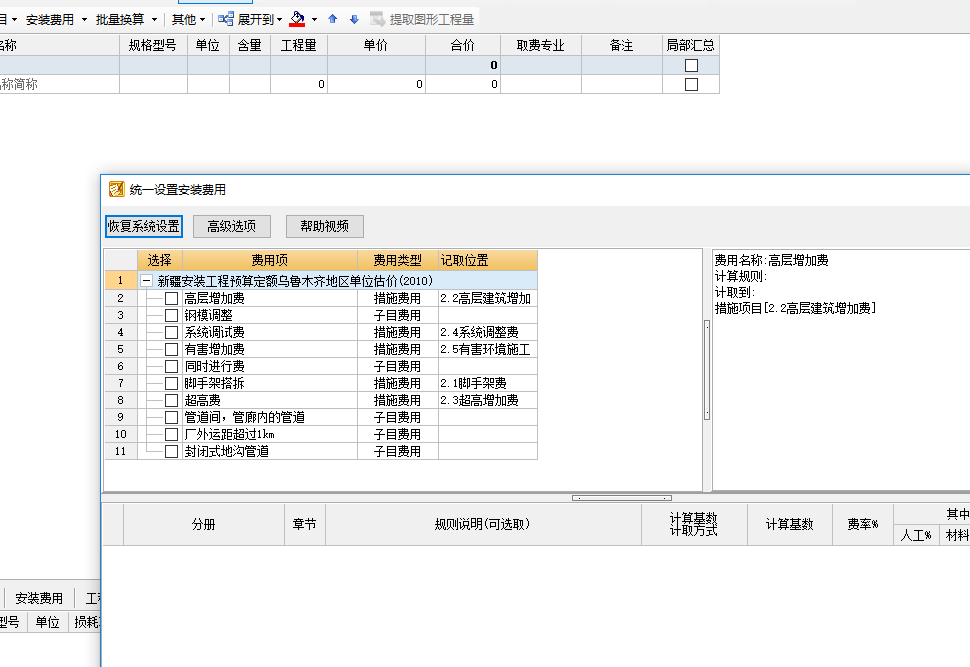Screen dimensions: 970x667
Task: Enable the 管道间，管廊内的管道 checkbox
Action: 171,418
